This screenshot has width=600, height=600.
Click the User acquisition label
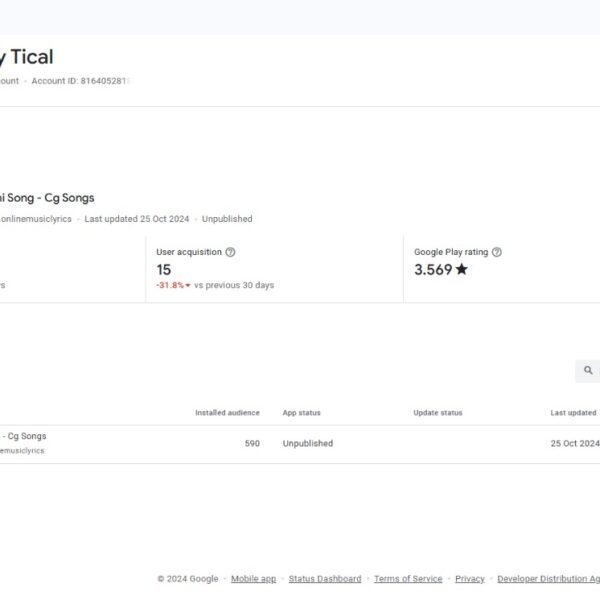[x=189, y=252]
